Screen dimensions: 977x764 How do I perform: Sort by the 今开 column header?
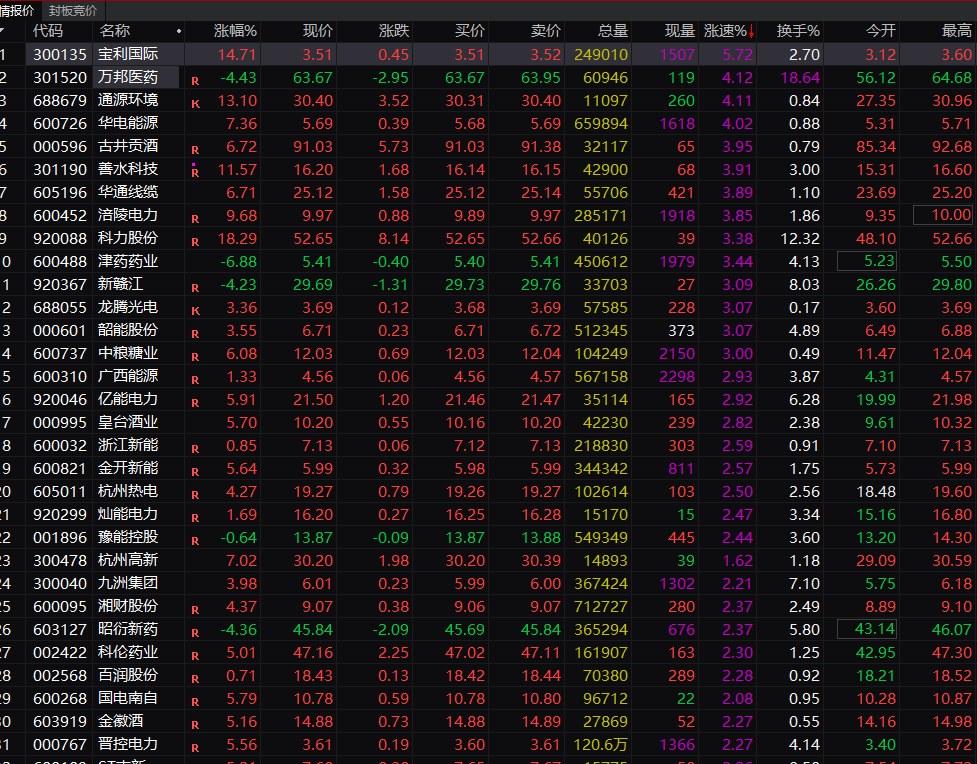[x=880, y=31]
